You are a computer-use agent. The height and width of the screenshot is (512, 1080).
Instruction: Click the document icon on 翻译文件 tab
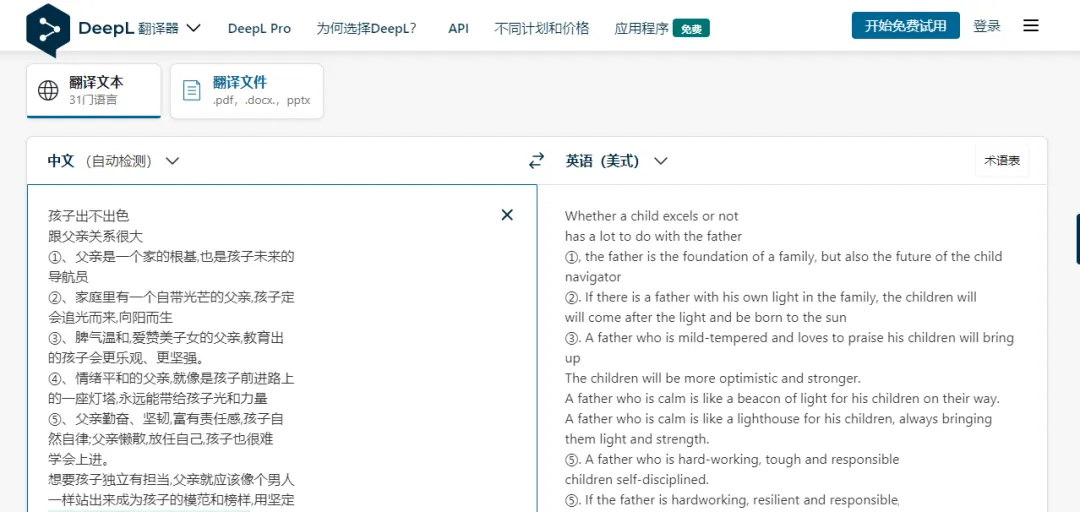191,90
